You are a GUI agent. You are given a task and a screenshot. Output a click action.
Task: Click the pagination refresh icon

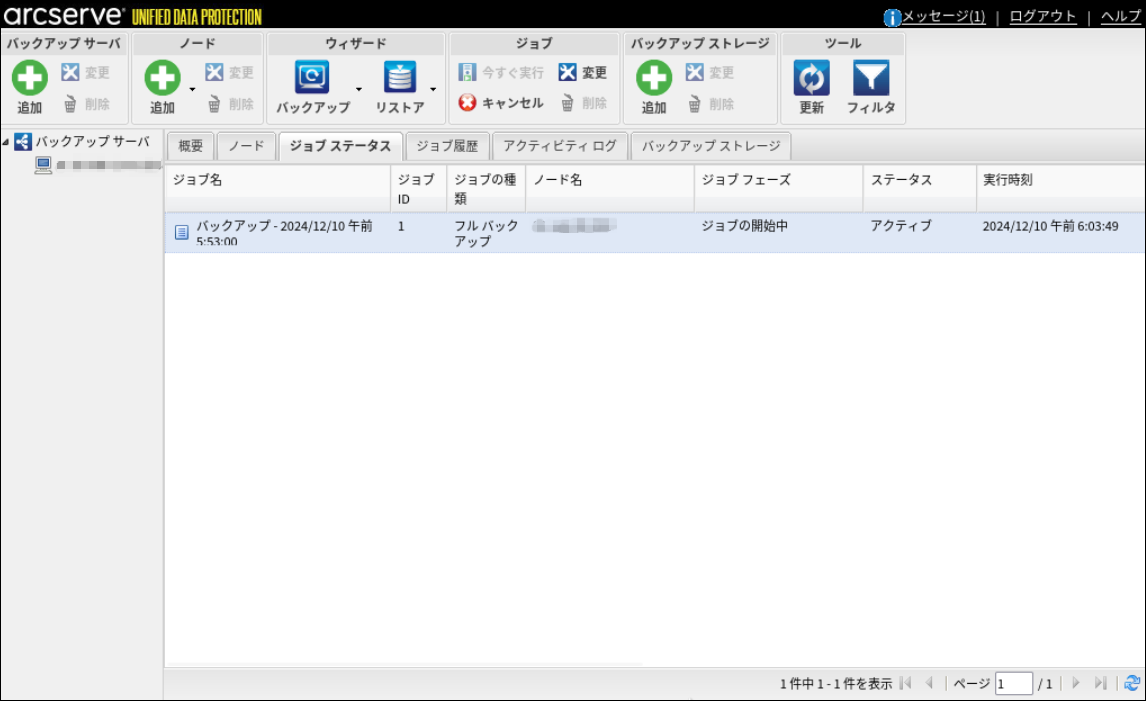pos(1132,683)
